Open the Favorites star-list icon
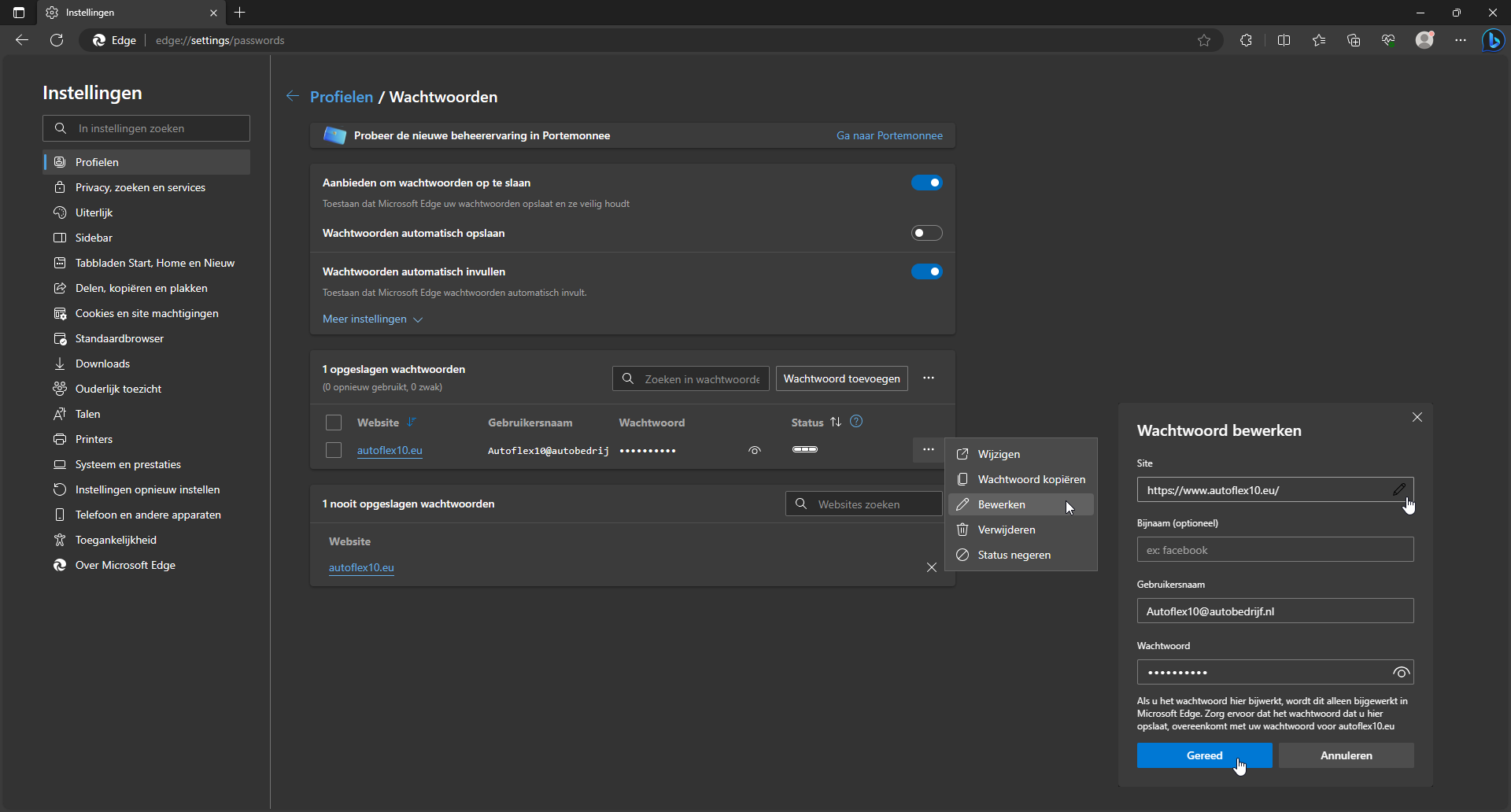The image size is (1511, 812). 1319,40
